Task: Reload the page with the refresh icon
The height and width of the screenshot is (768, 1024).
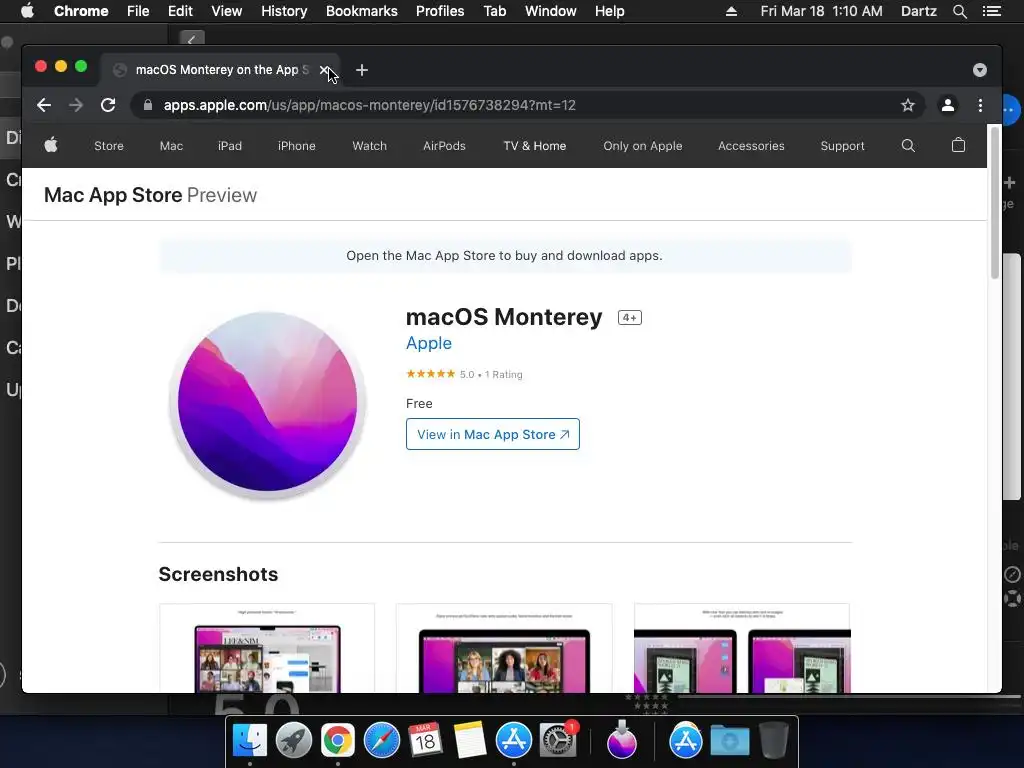Action: pos(108,105)
